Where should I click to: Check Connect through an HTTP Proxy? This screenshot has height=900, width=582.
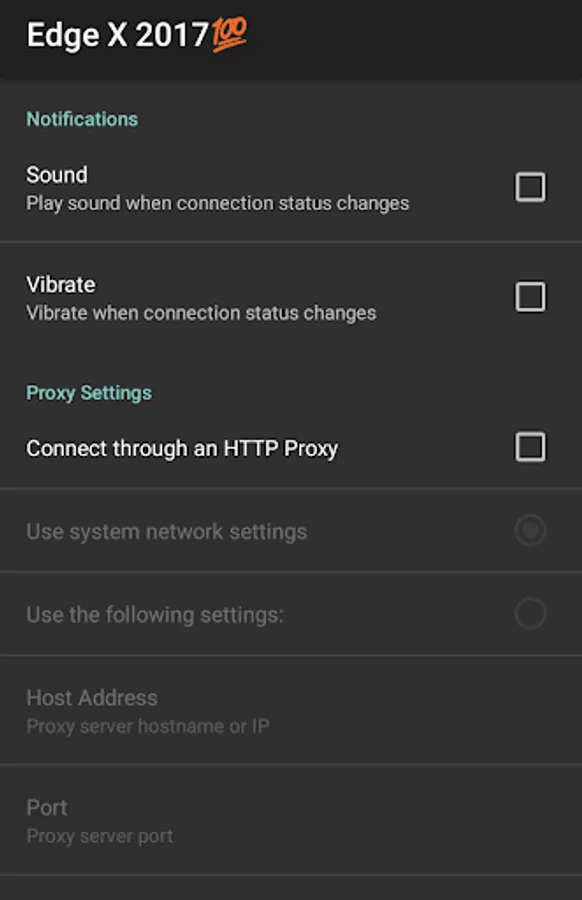click(531, 447)
